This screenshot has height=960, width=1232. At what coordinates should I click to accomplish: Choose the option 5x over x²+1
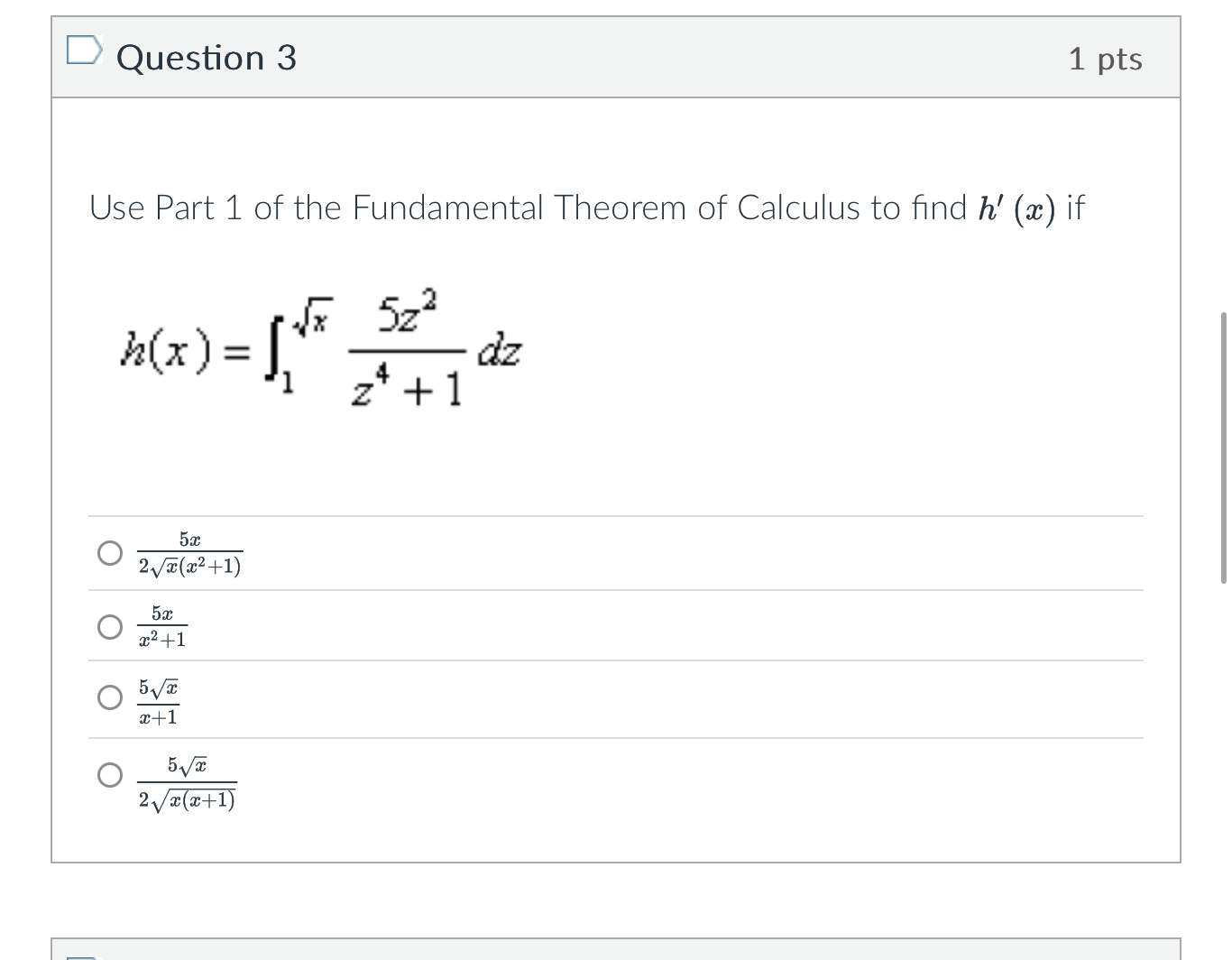point(109,625)
